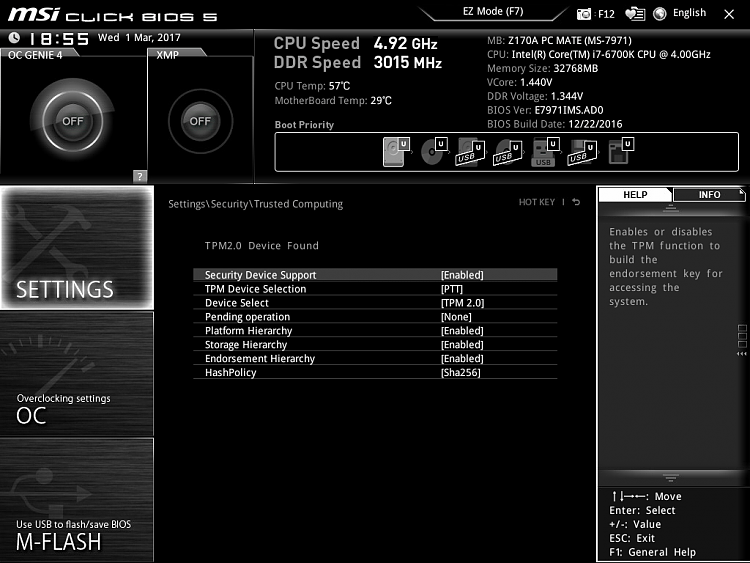
Task: Select last boot device icon in row
Action: click(620, 152)
